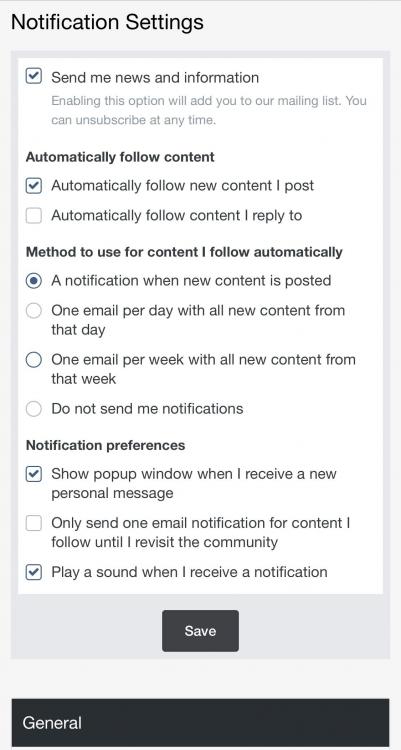Uncheck Automatically follow new content I post
Screen dimensions: 401x750
[33, 186]
